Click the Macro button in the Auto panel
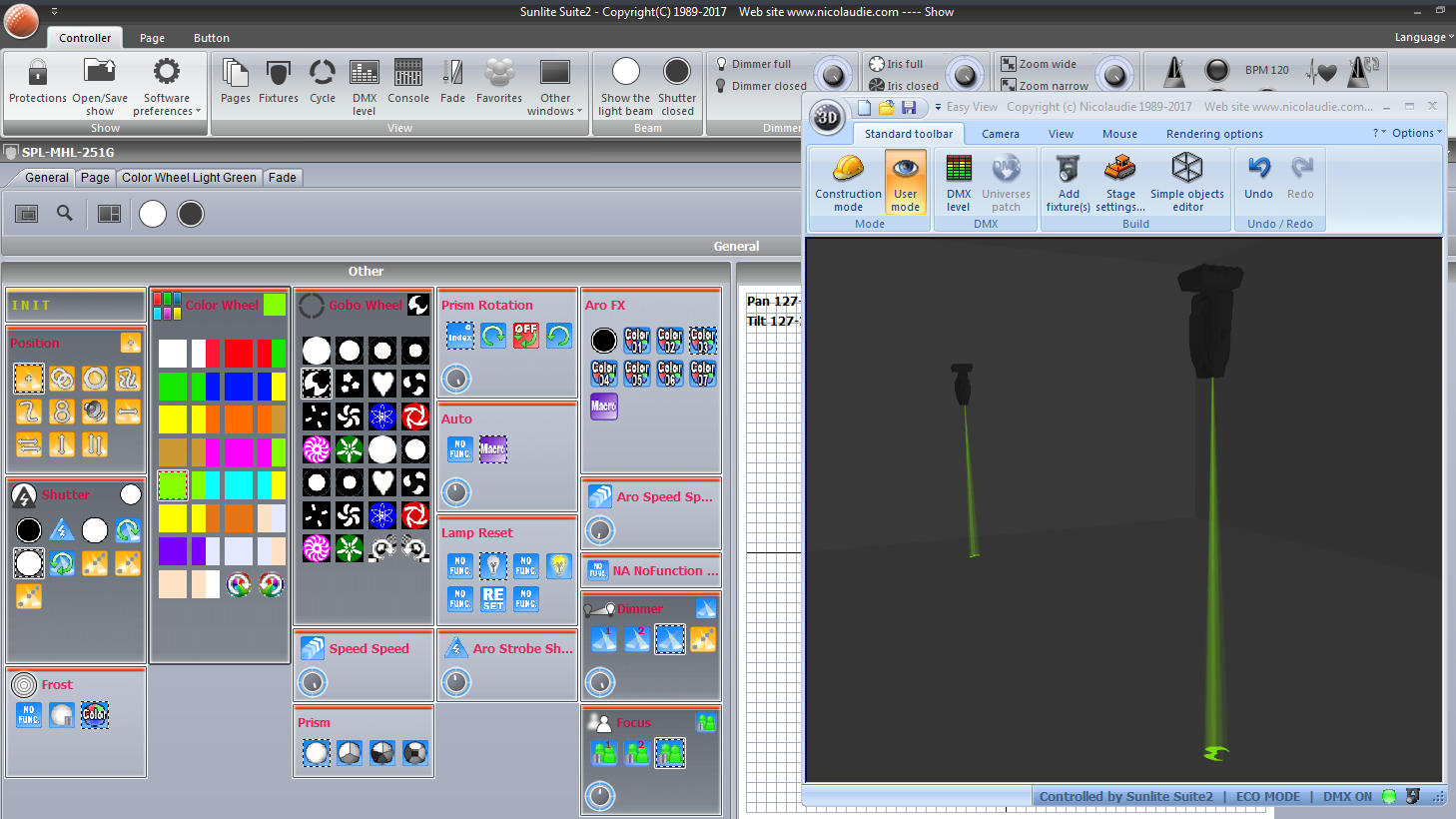Viewport: 1456px width, 819px height. (493, 449)
